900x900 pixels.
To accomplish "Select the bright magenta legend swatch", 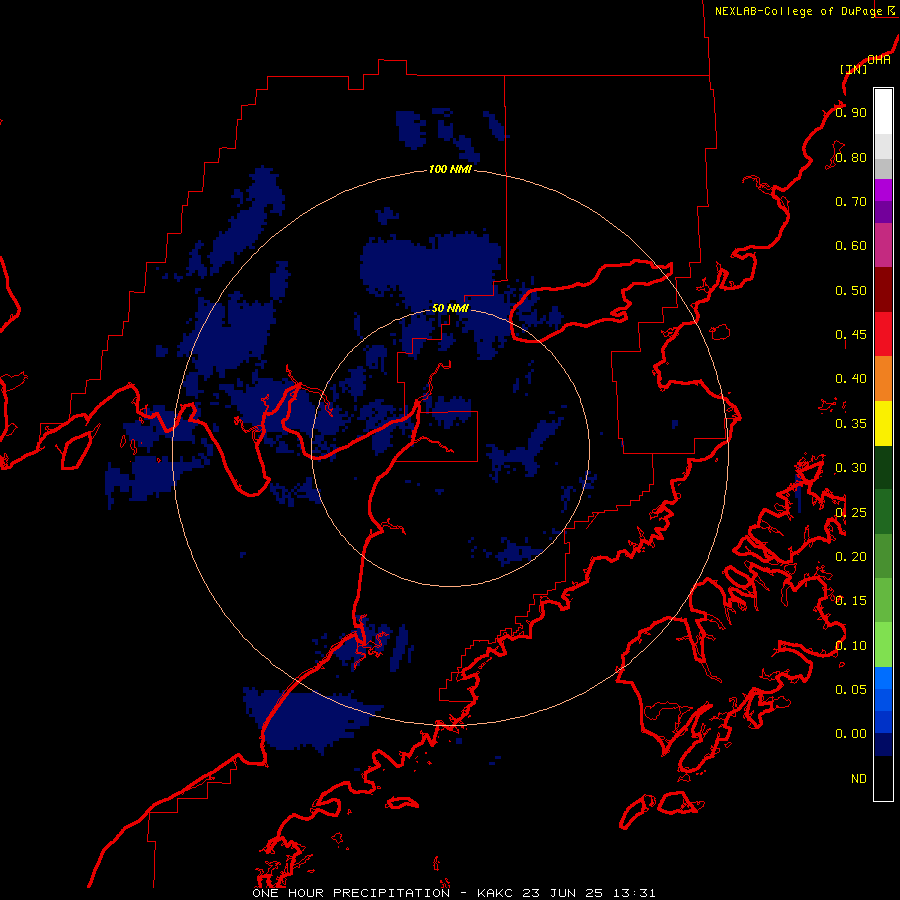I will click(x=883, y=190).
